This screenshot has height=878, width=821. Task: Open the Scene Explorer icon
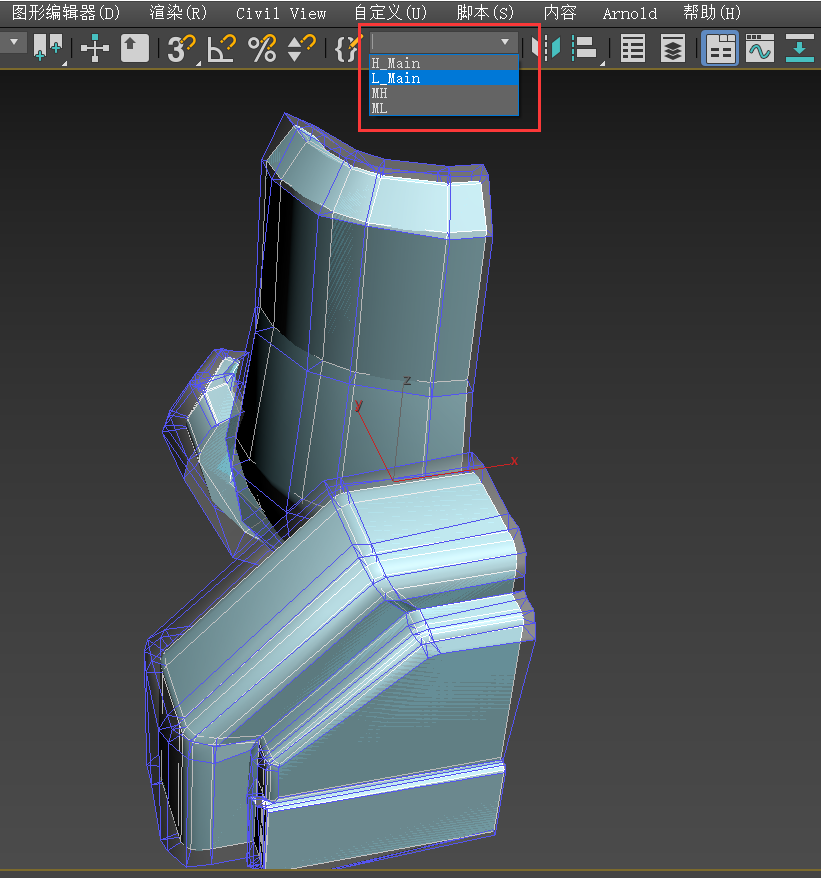point(633,47)
